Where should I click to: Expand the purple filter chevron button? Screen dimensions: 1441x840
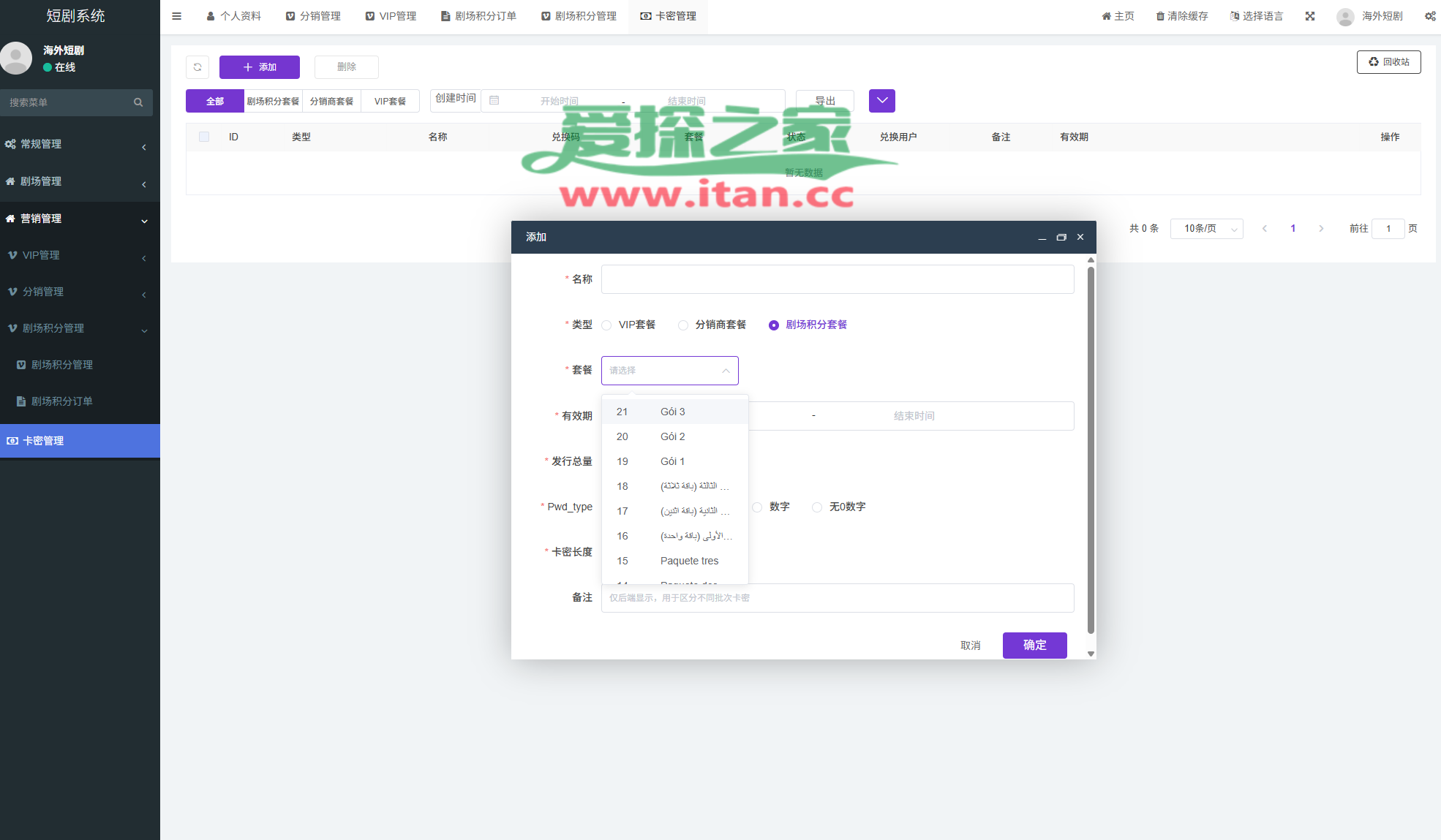(x=881, y=101)
